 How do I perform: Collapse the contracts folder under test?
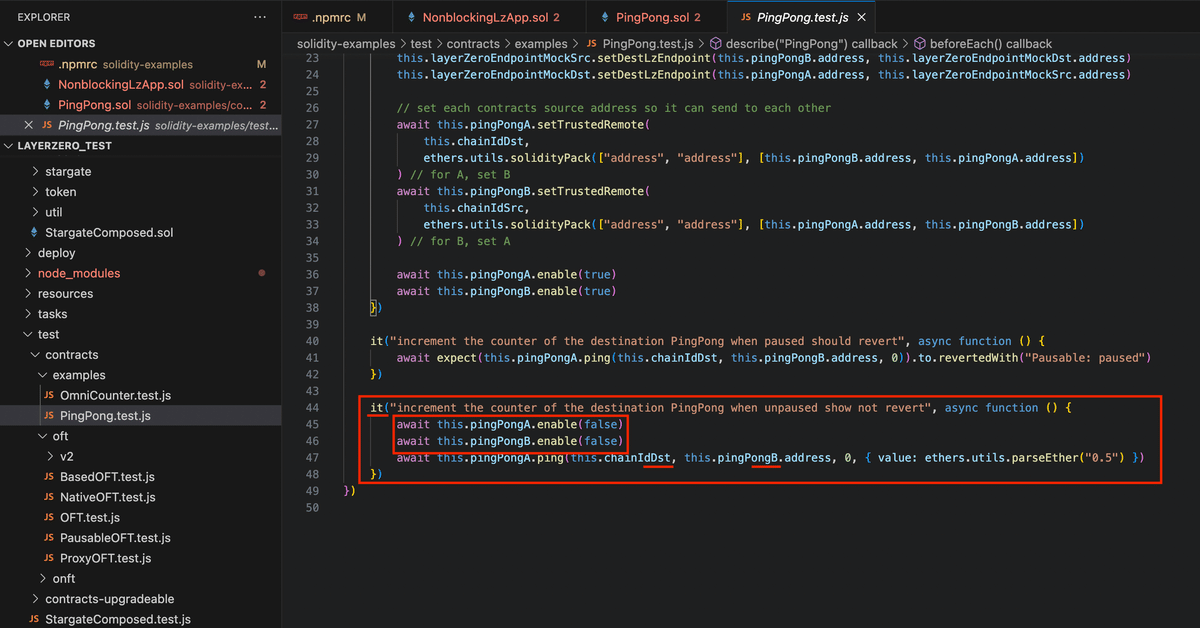click(x=71, y=355)
